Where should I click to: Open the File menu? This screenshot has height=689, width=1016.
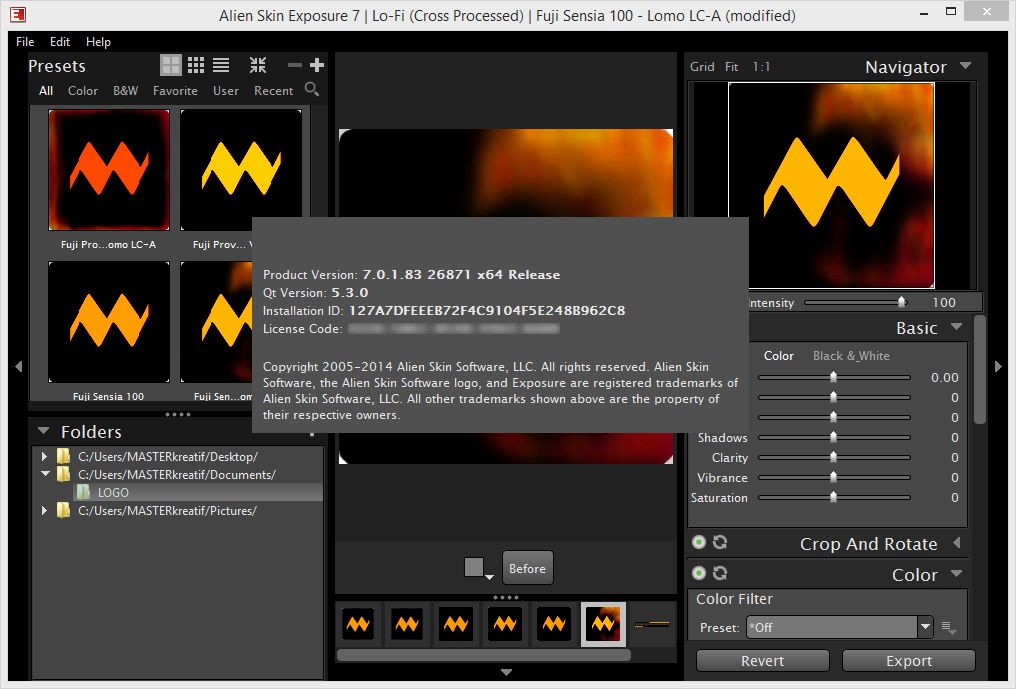[25, 41]
